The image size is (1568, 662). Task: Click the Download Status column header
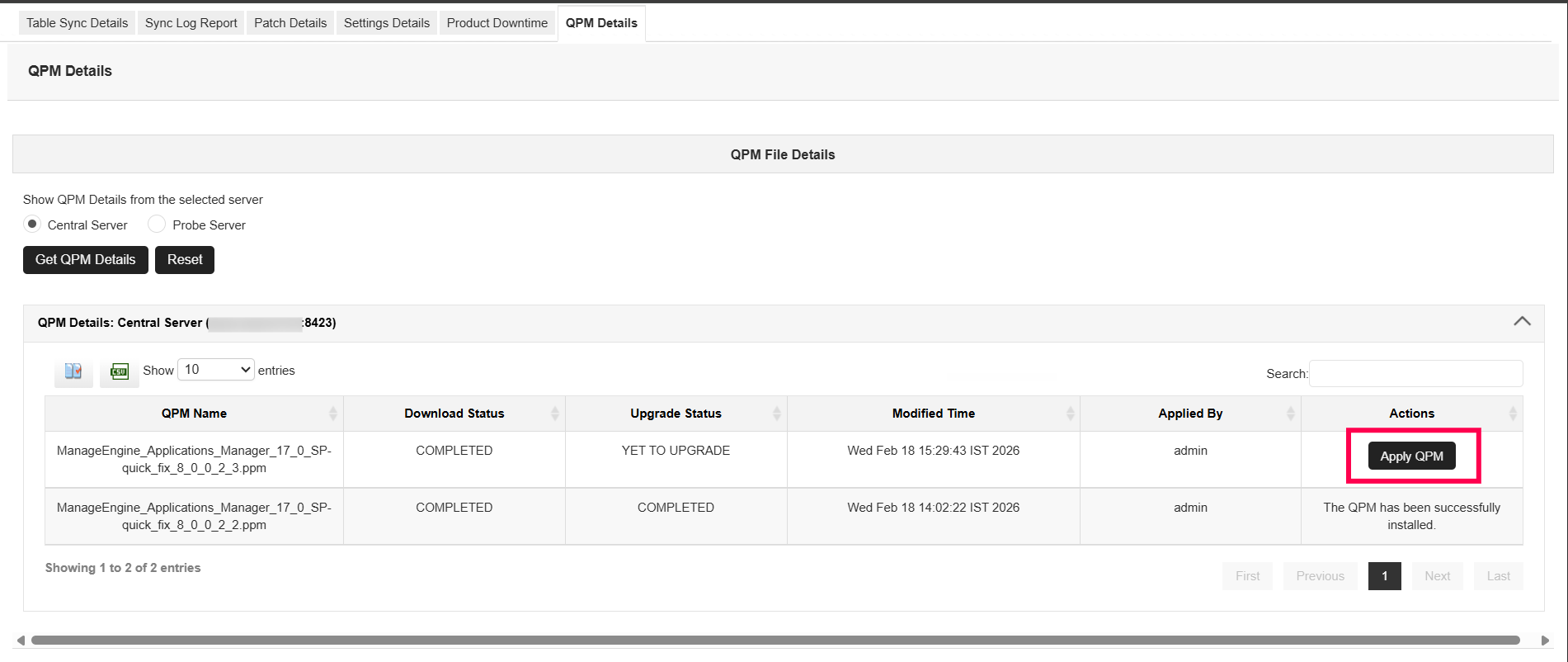[x=454, y=414]
